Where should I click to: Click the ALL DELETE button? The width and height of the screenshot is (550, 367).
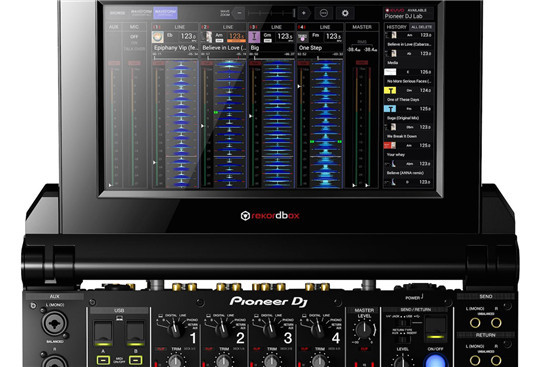421,27
